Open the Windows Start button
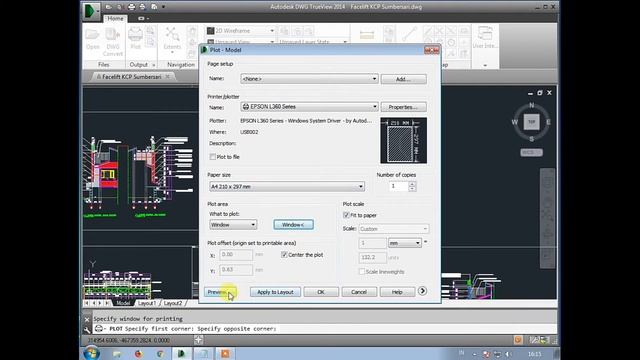The height and width of the screenshot is (360, 640). (x=91, y=353)
